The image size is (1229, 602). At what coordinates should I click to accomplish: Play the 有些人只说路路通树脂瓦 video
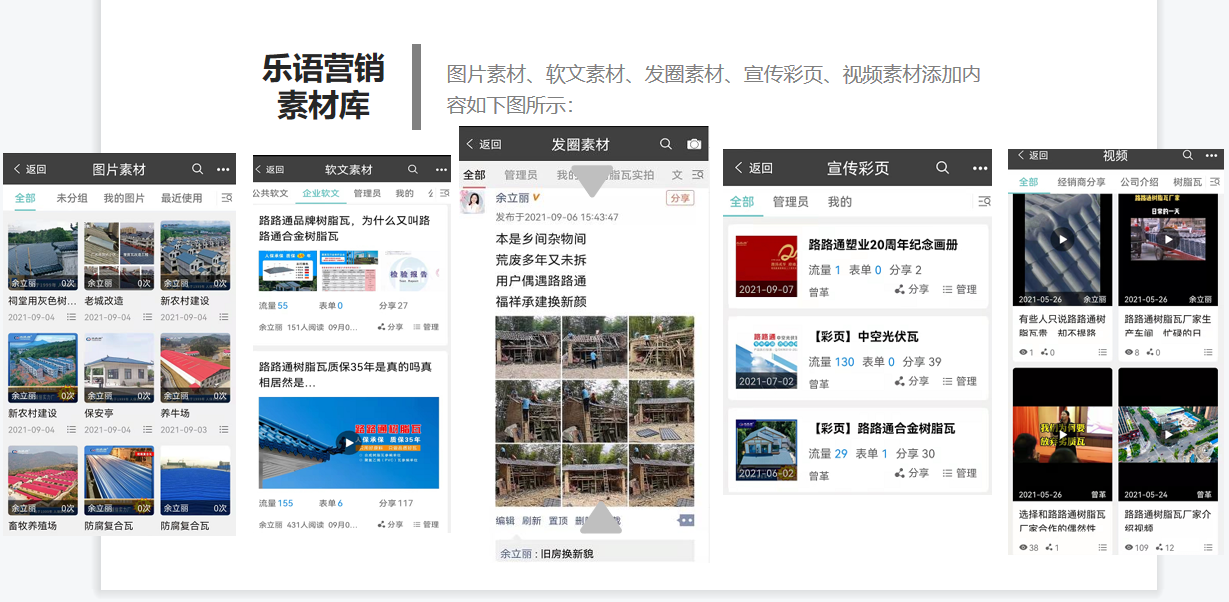1062,240
